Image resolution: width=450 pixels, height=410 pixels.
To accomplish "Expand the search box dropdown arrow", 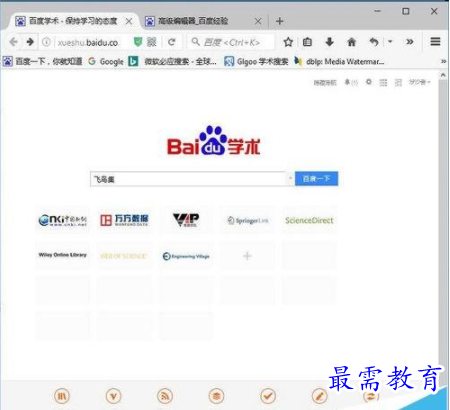I will pyautogui.click(x=290, y=178).
